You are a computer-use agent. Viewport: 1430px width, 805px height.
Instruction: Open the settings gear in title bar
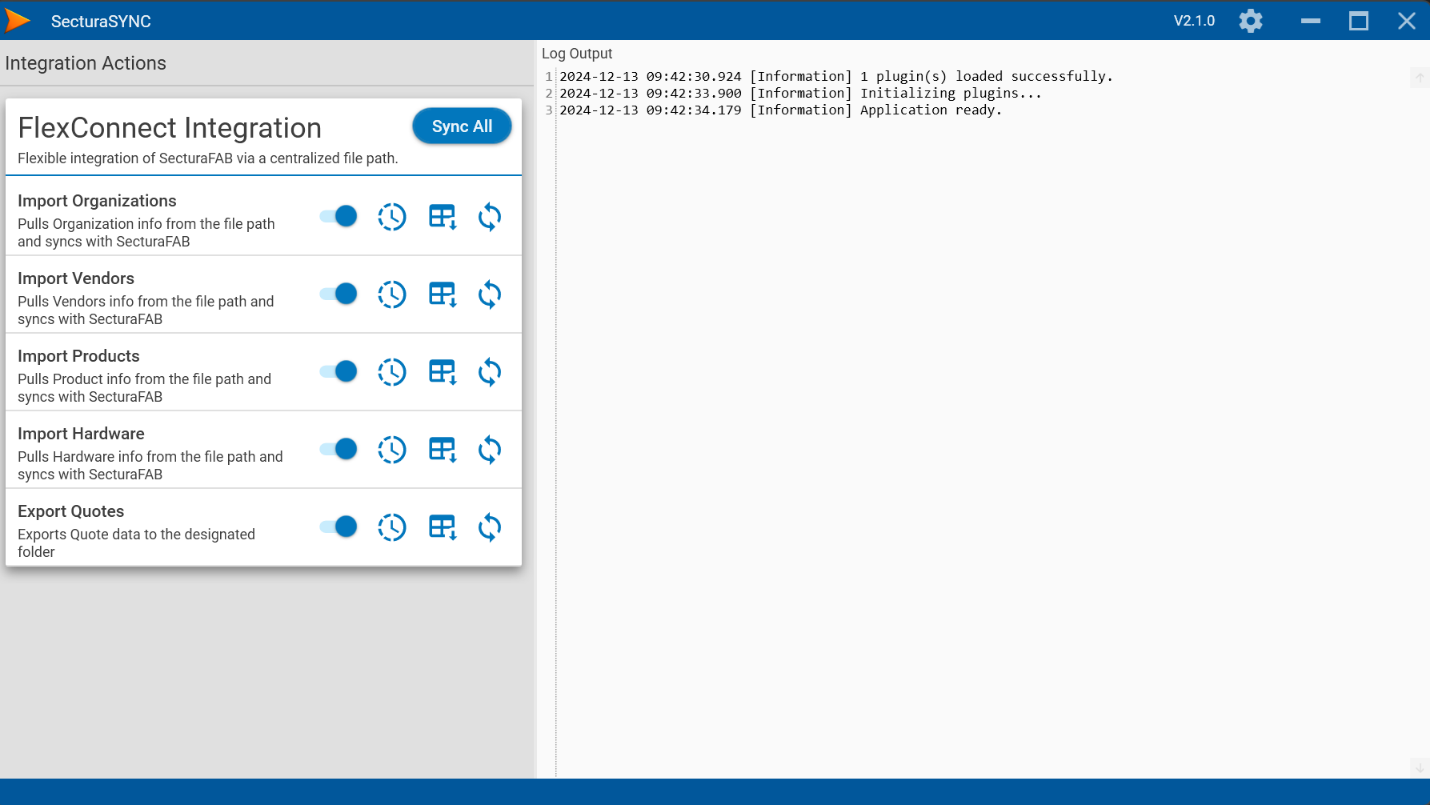click(x=1250, y=21)
